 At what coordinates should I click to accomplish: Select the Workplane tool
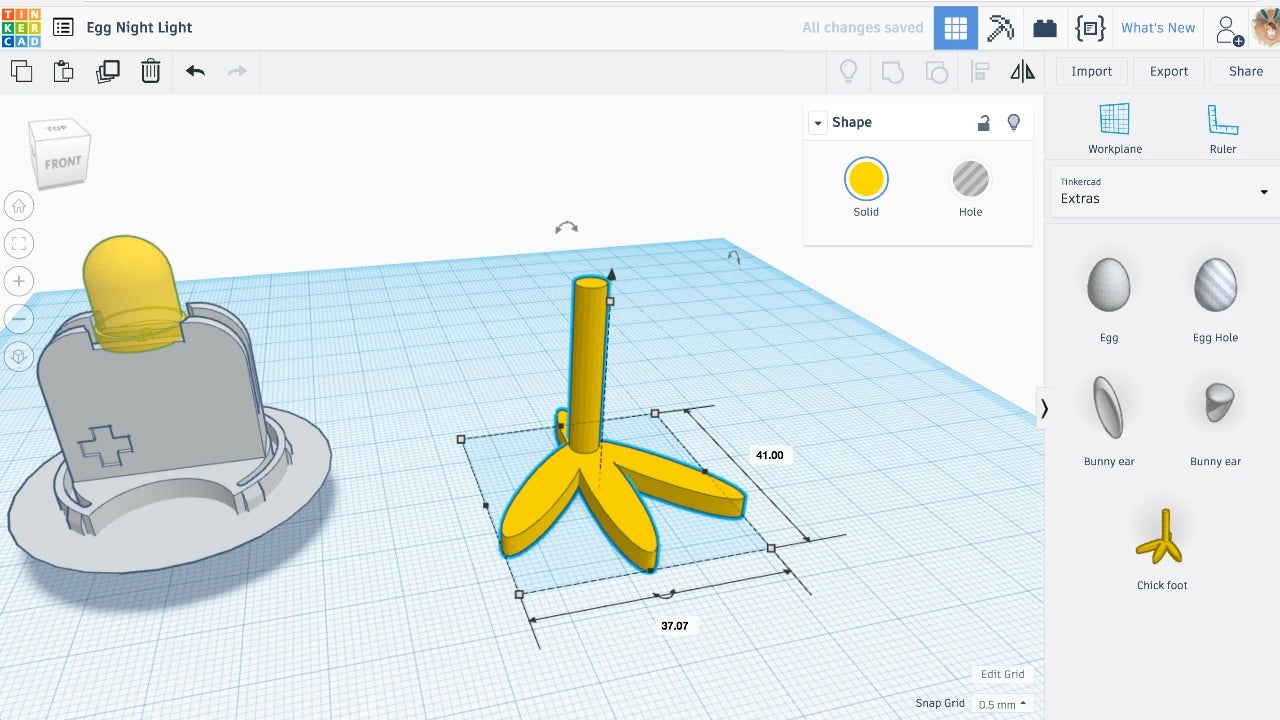click(x=1114, y=128)
